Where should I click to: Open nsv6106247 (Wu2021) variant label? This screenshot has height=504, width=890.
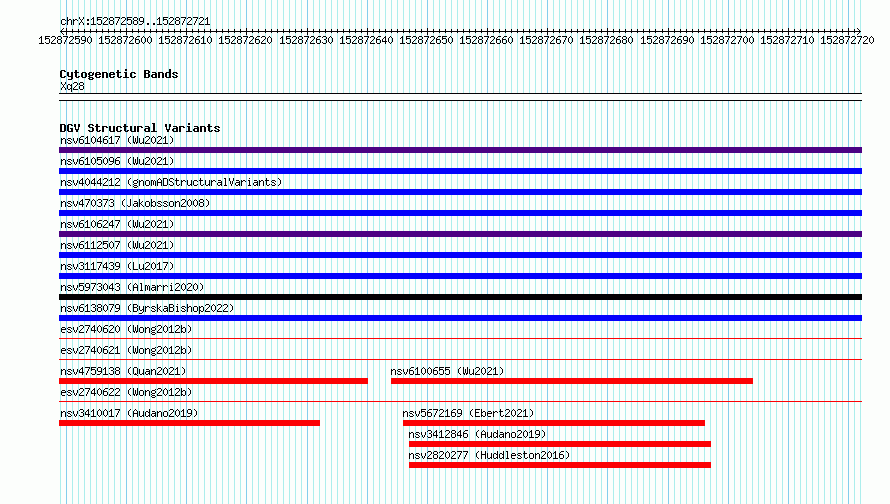coord(117,224)
